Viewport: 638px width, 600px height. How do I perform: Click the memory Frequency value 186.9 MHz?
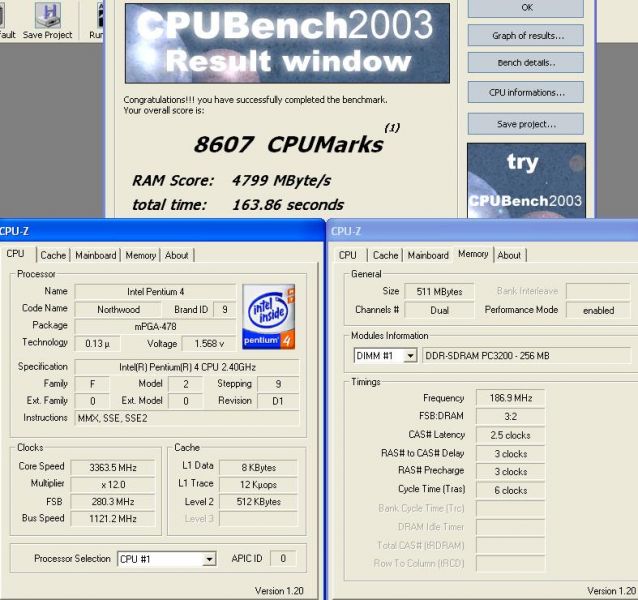(511, 398)
